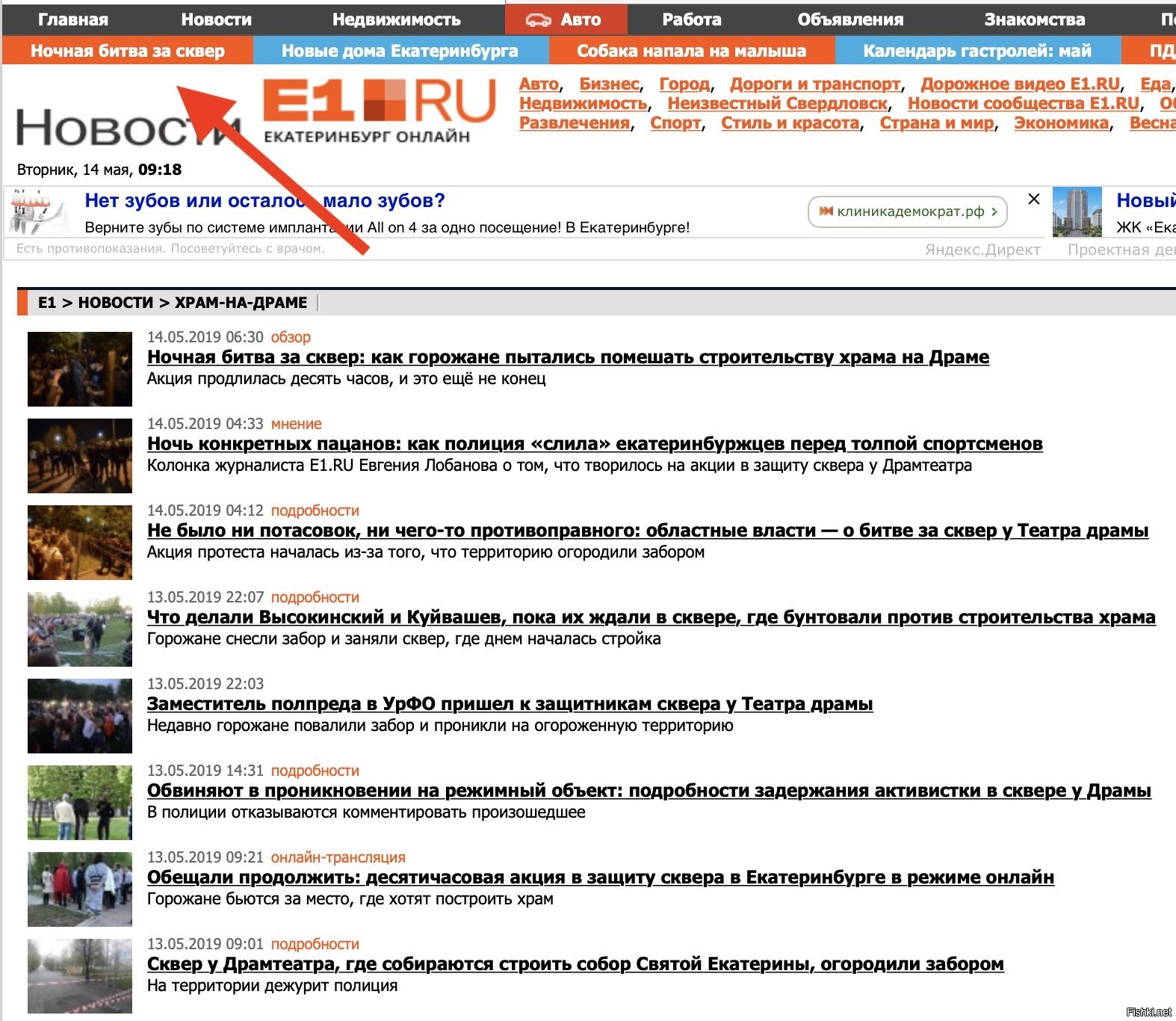Select the Ночная битва за сквер banner tab
Image resolution: width=1176 pixels, height=1021 pixels.
(x=127, y=51)
